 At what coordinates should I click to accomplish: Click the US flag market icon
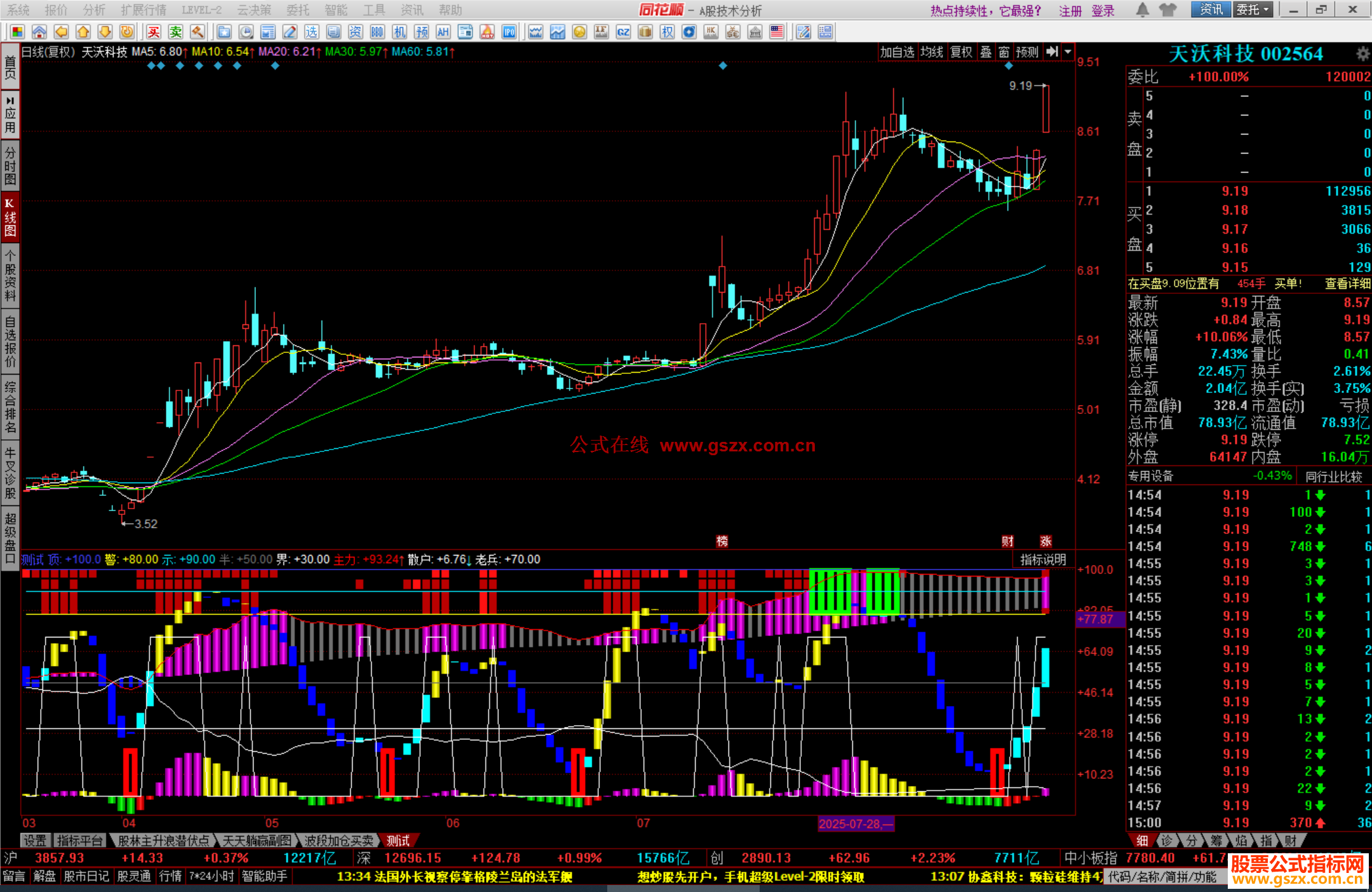coord(776,32)
